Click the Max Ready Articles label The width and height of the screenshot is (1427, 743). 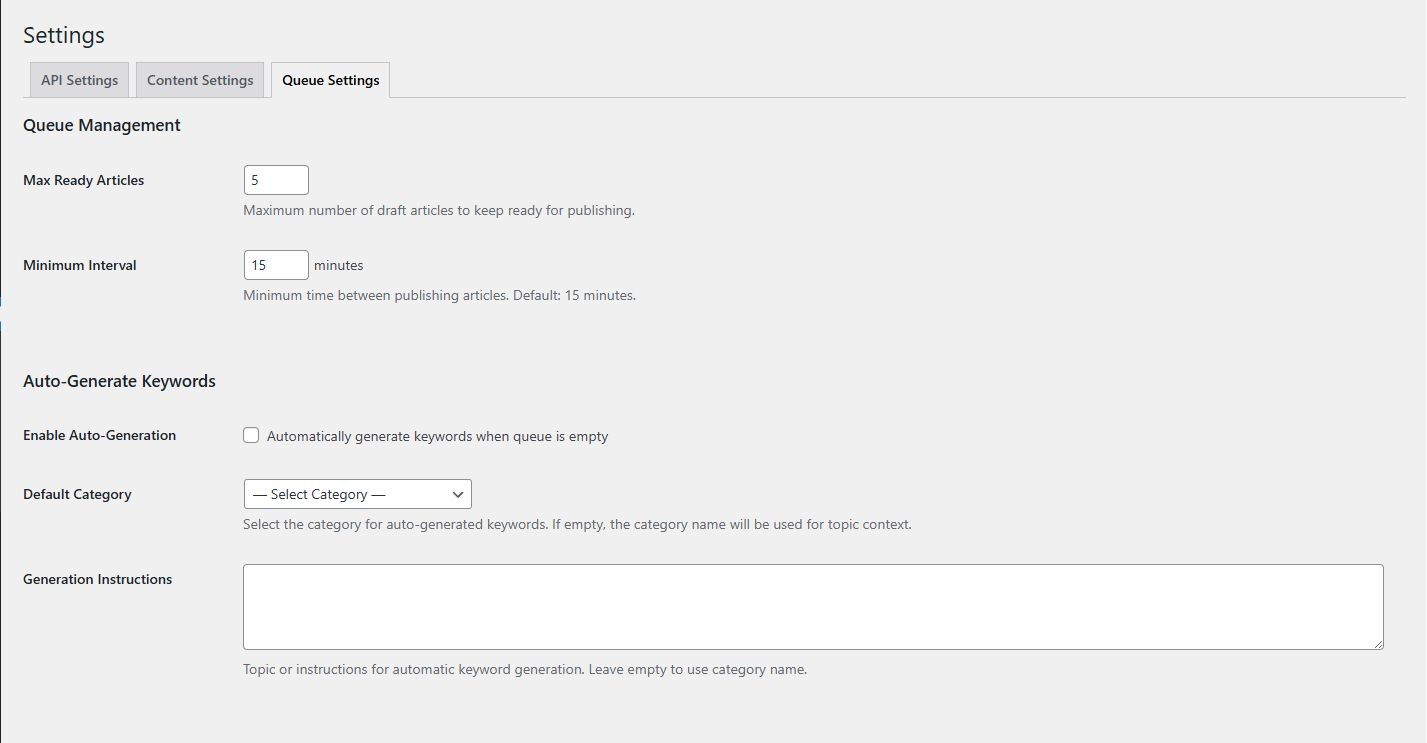(83, 180)
